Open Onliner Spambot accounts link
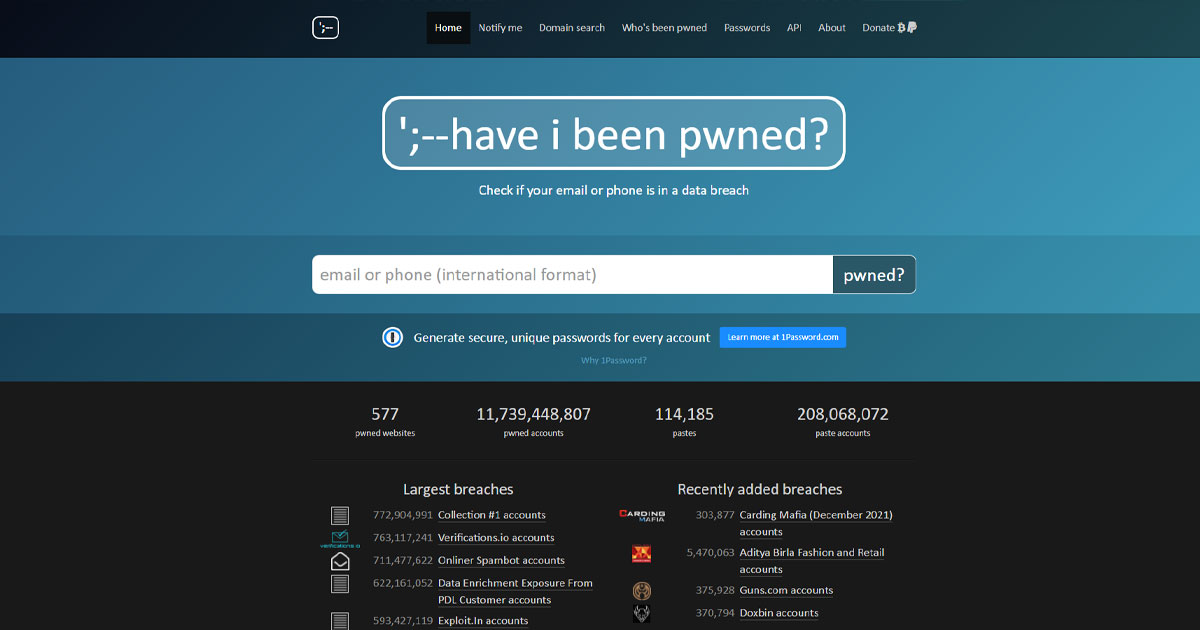The width and height of the screenshot is (1200, 630). point(501,561)
